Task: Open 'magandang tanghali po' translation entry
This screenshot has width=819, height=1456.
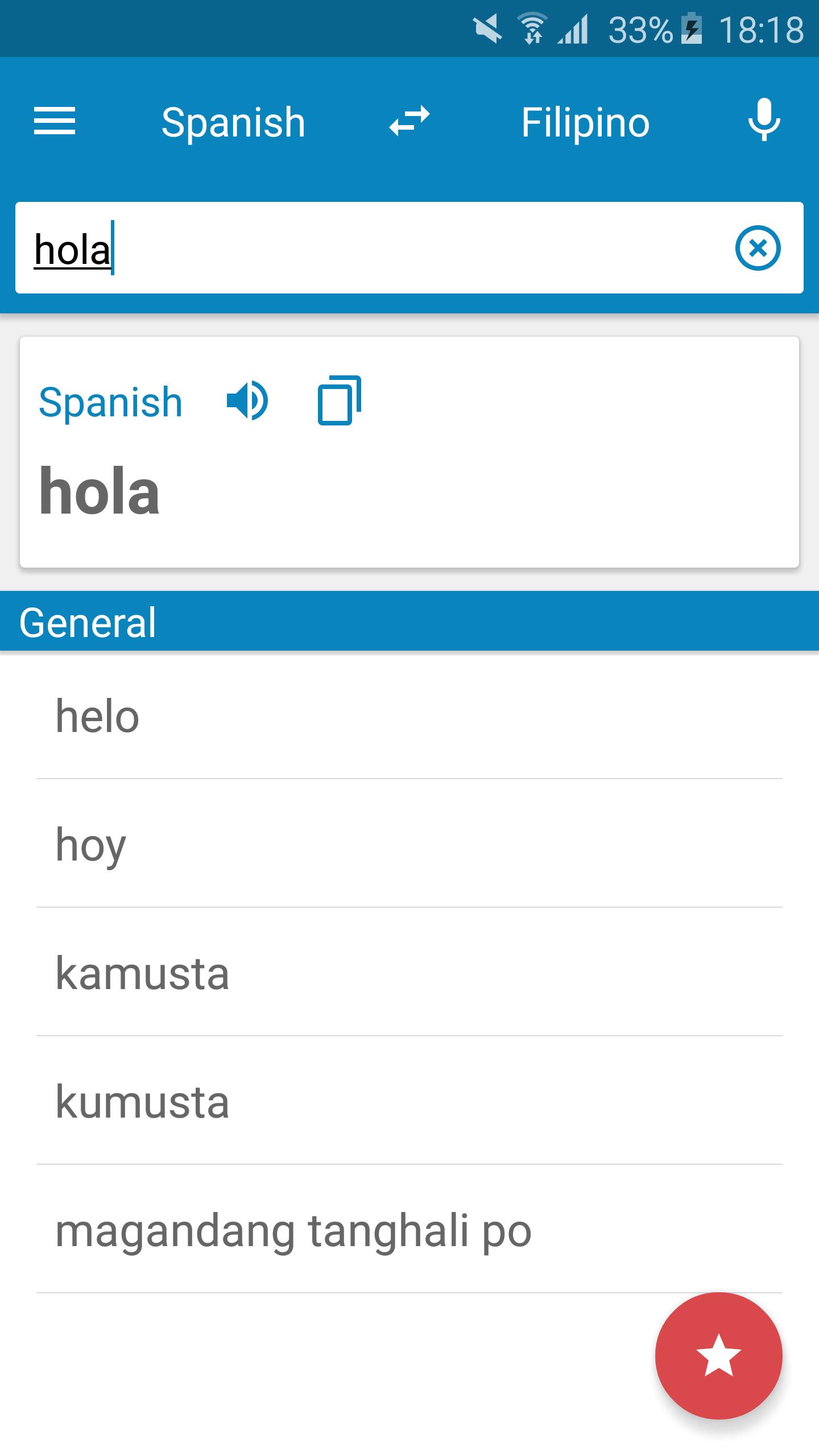Action: pyautogui.click(x=293, y=1230)
